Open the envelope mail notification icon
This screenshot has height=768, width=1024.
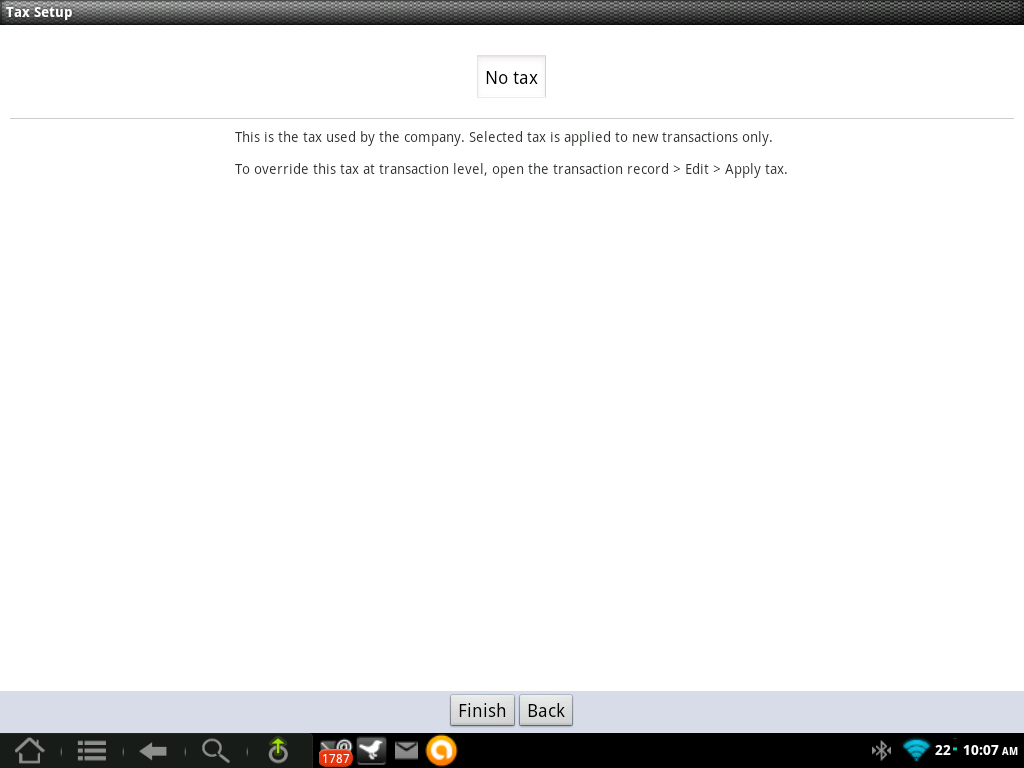(406, 750)
